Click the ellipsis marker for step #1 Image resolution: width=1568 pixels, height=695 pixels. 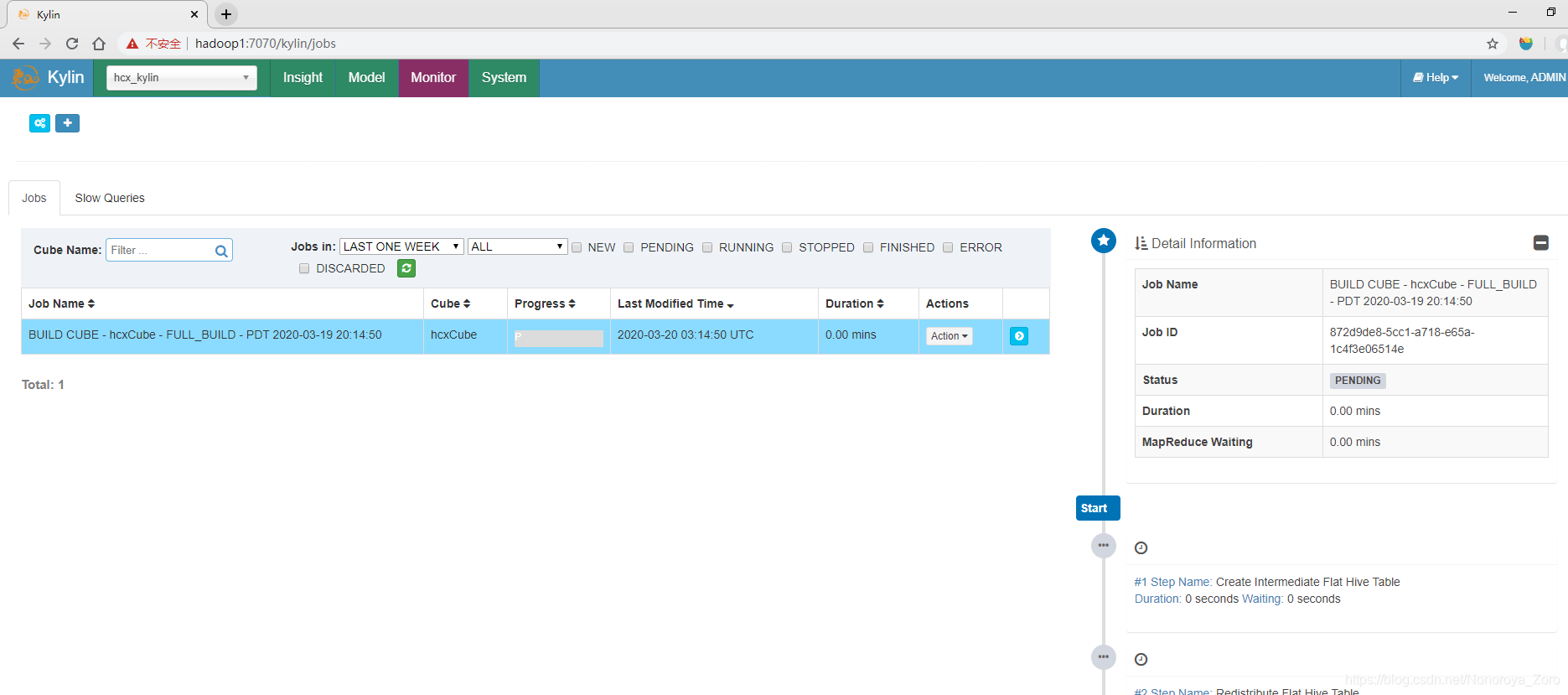click(1104, 546)
